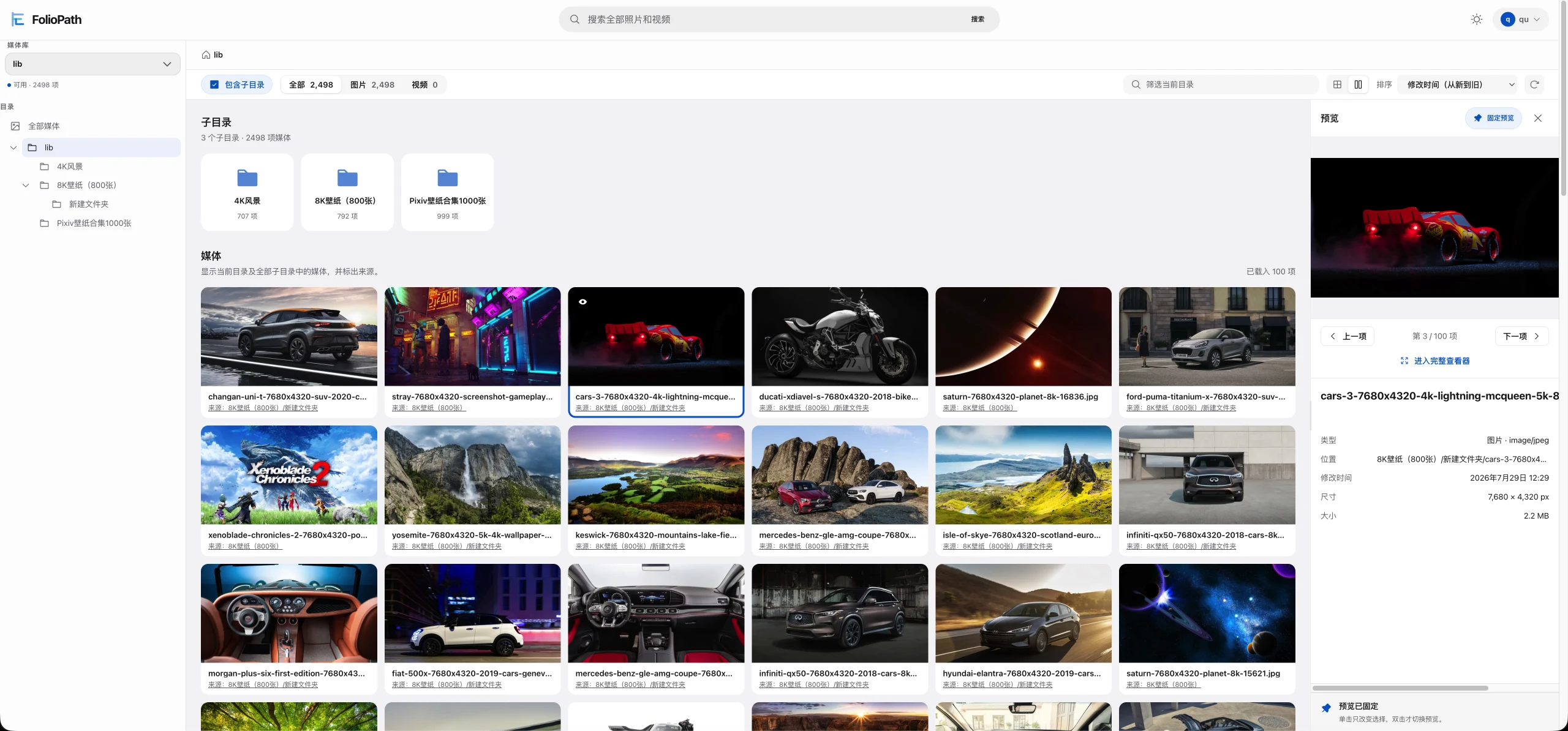Select the stray screenshot gameplay thumbnail
The image size is (1568, 731).
(472, 337)
